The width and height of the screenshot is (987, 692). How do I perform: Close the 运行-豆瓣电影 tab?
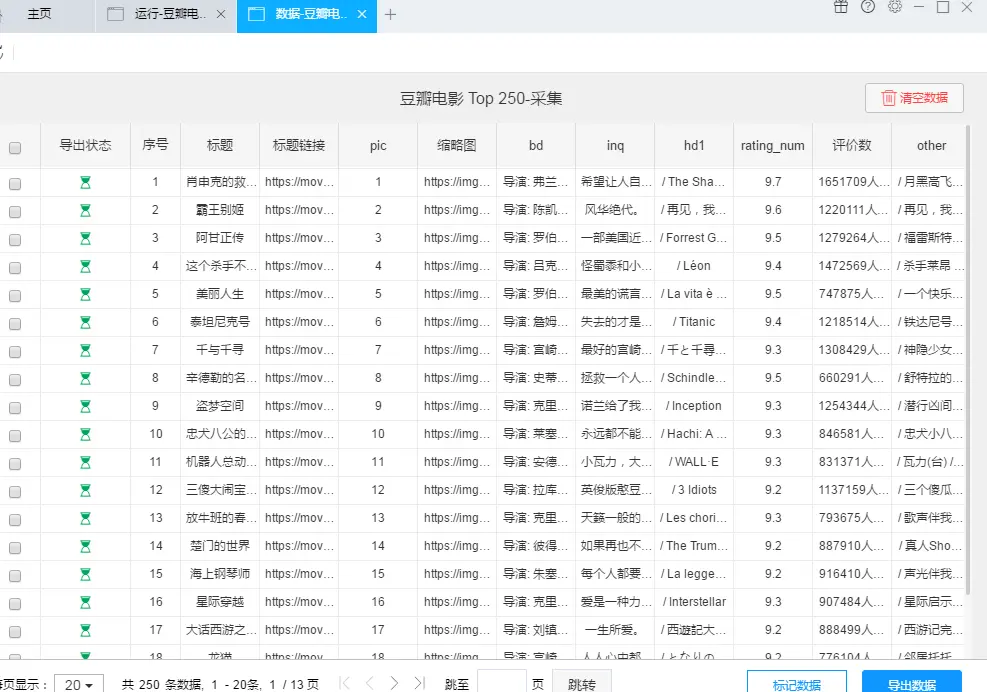221,14
